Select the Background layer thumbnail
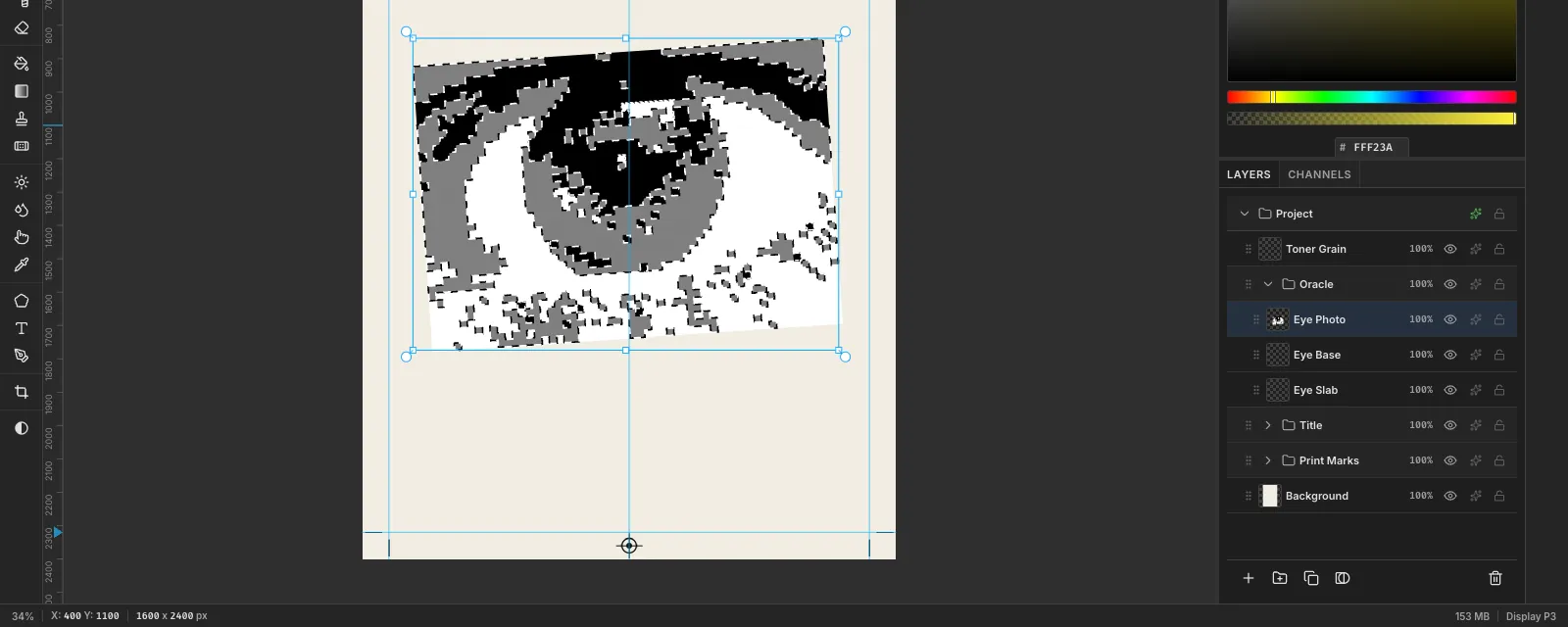Image resolution: width=1568 pixels, height=627 pixels. (1270, 496)
